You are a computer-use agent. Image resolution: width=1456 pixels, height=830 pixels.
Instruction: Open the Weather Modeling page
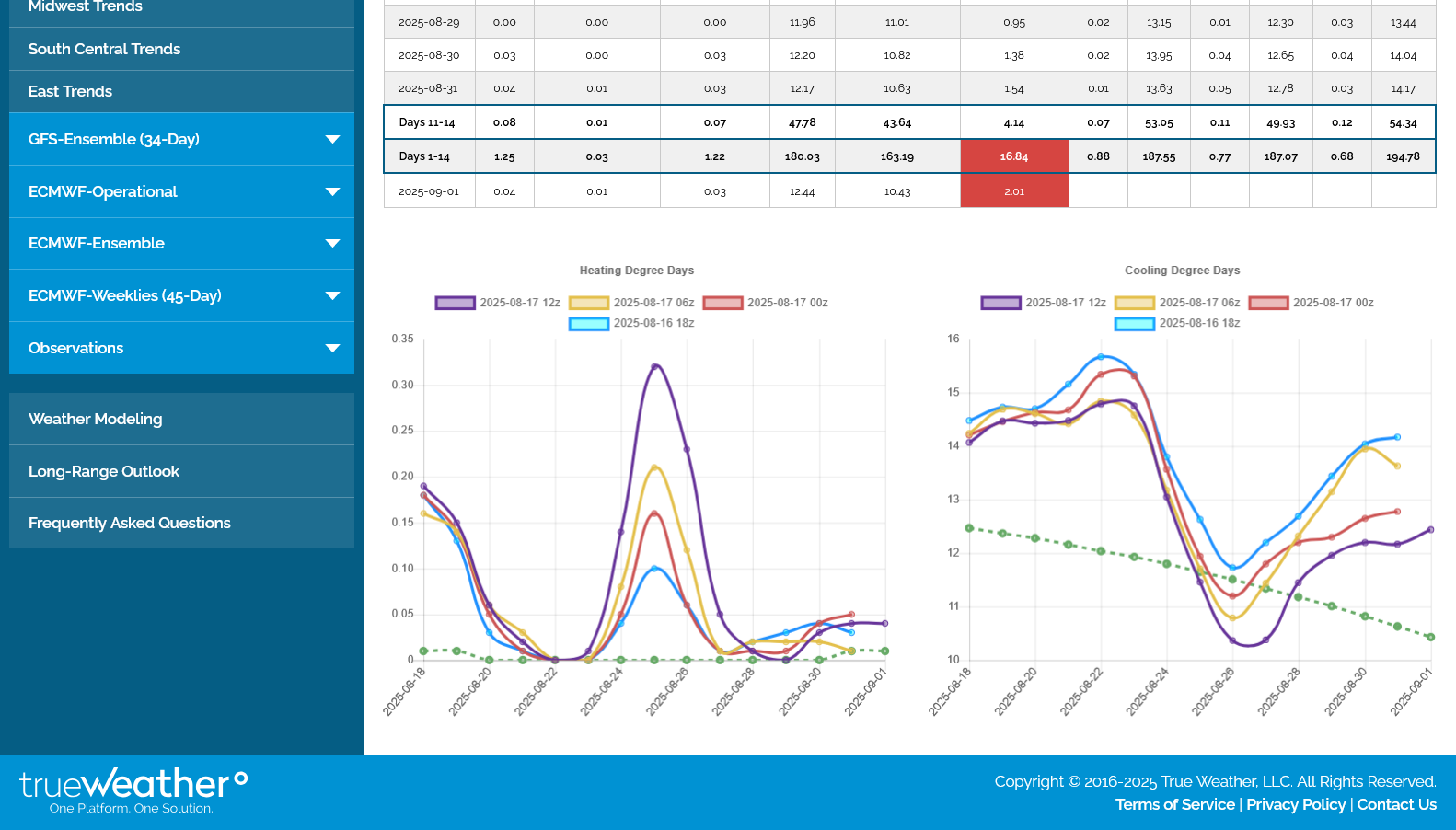pos(95,419)
